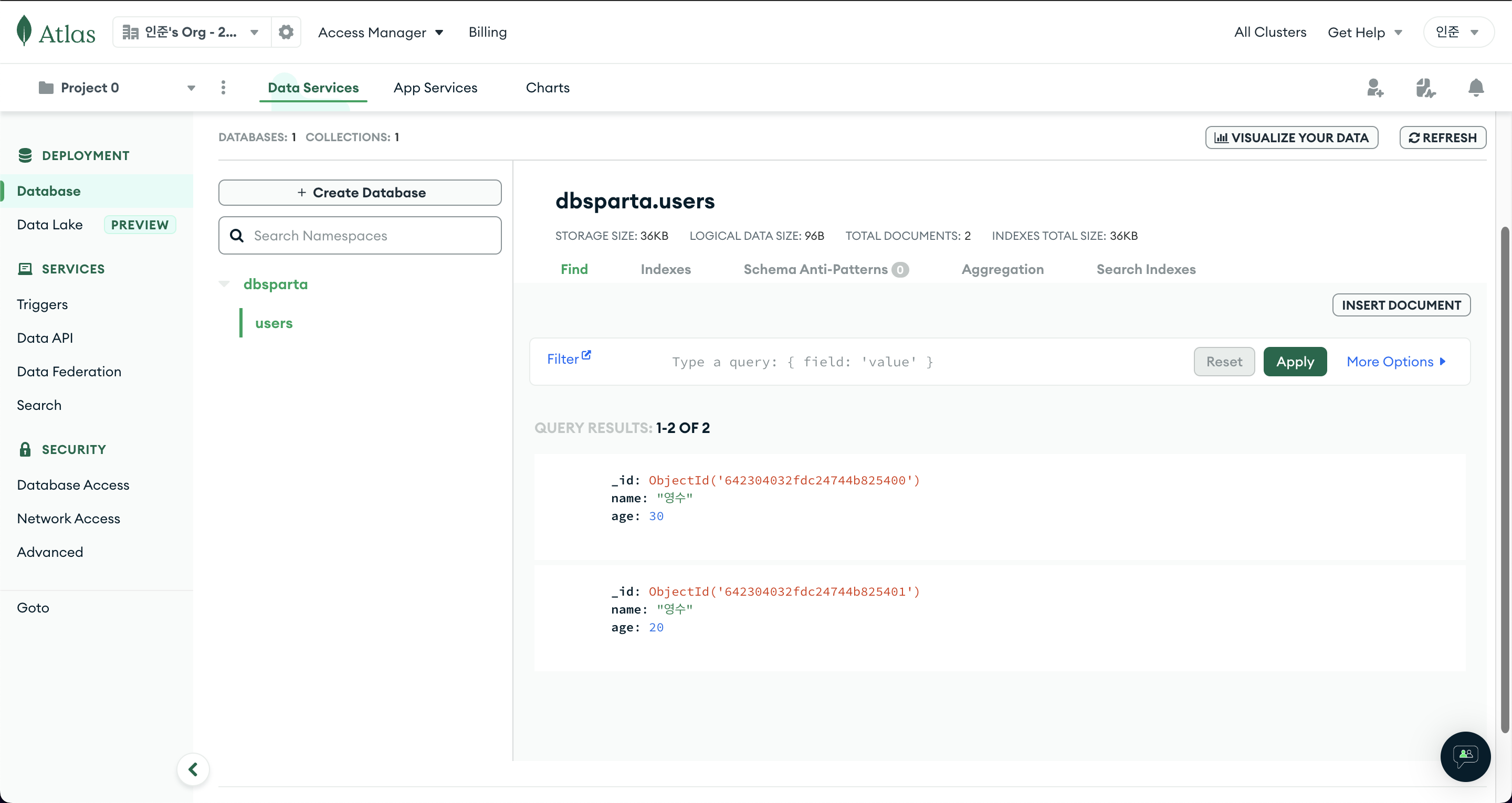The width and height of the screenshot is (1512, 803).
Task: Click ObjectId ending in 825401
Action: [x=784, y=591]
